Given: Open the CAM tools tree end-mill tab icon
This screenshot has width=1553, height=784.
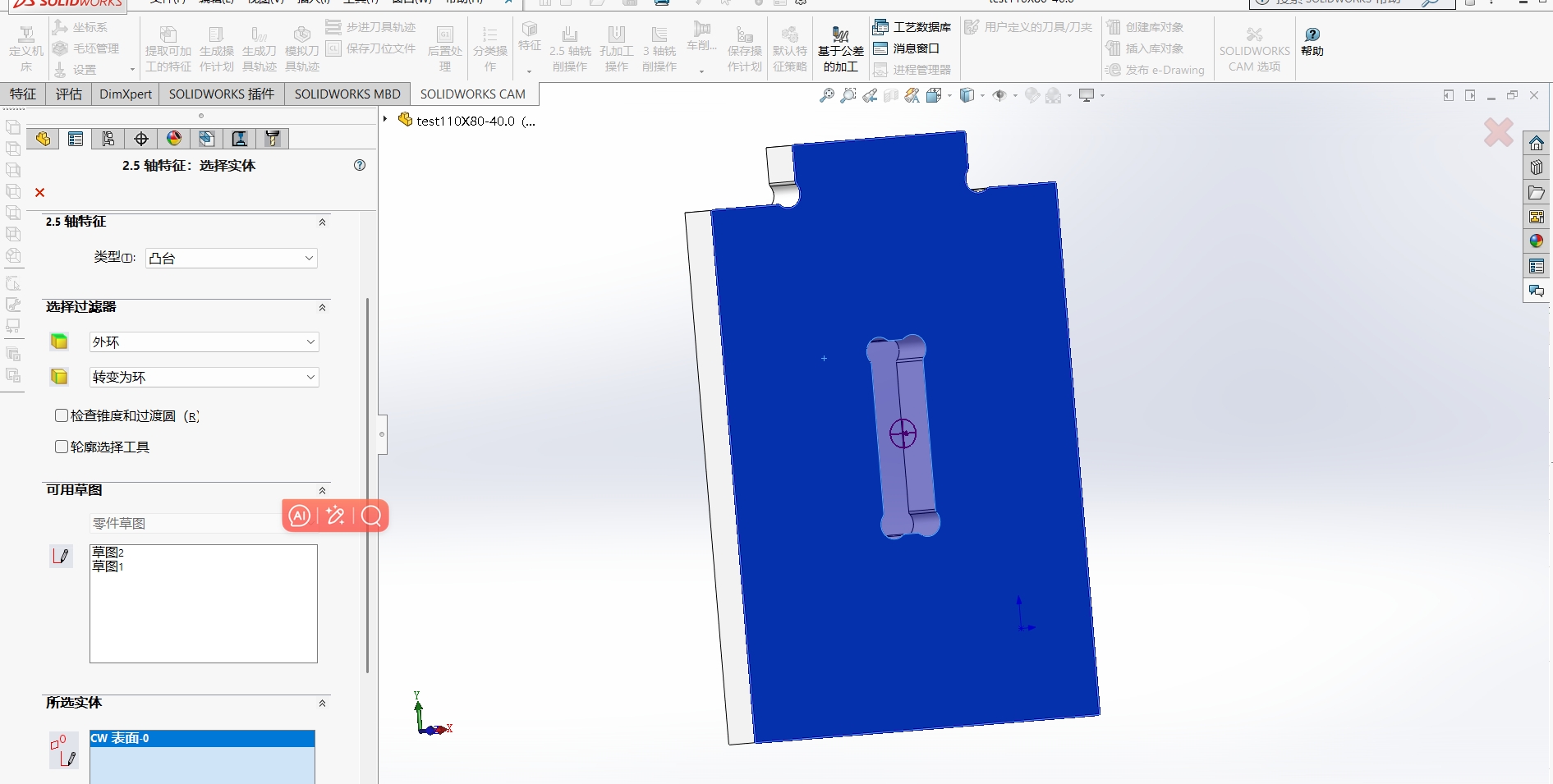Looking at the screenshot, I should click(273, 139).
